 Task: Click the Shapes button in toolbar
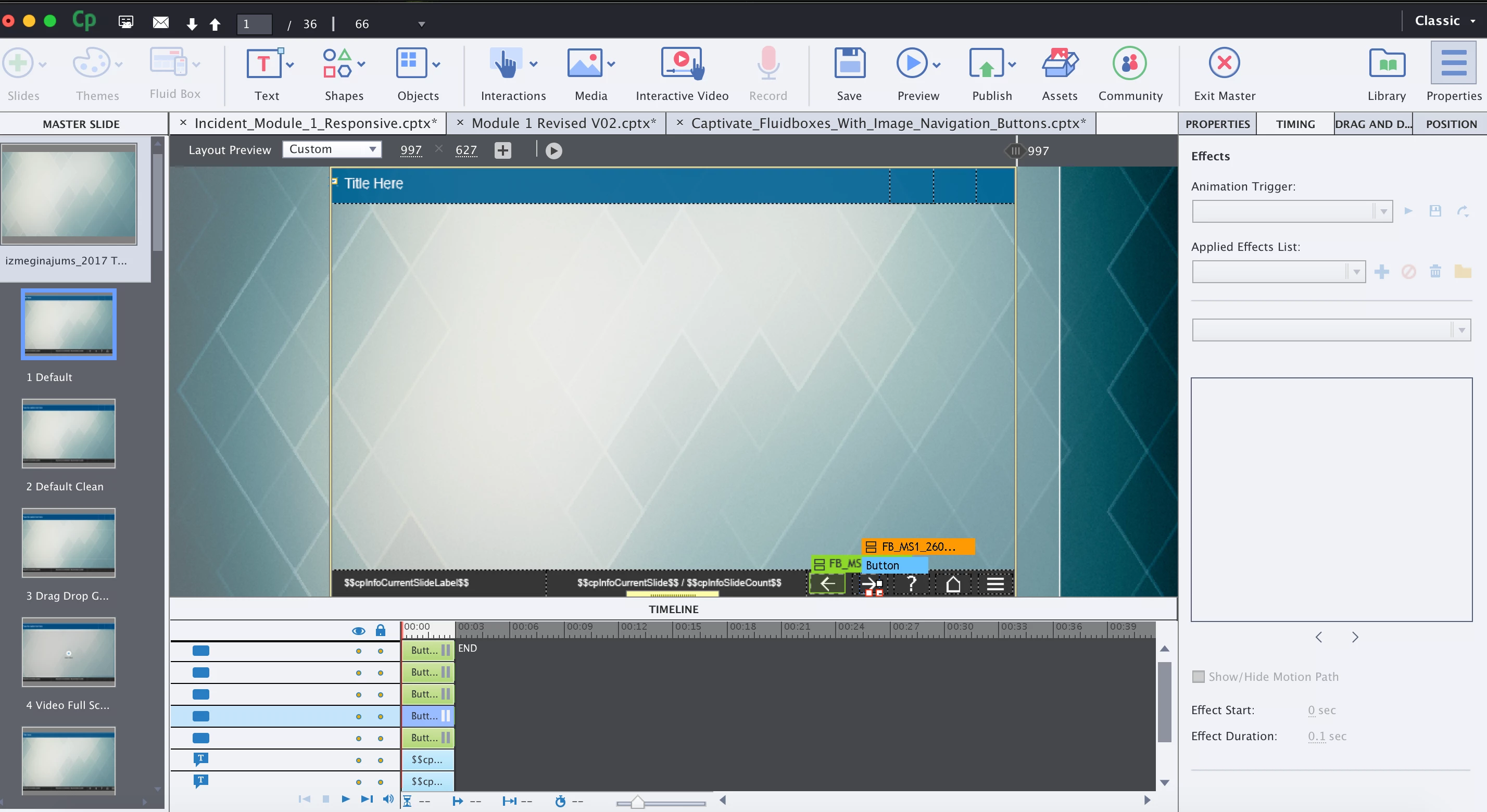pos(343,64)
